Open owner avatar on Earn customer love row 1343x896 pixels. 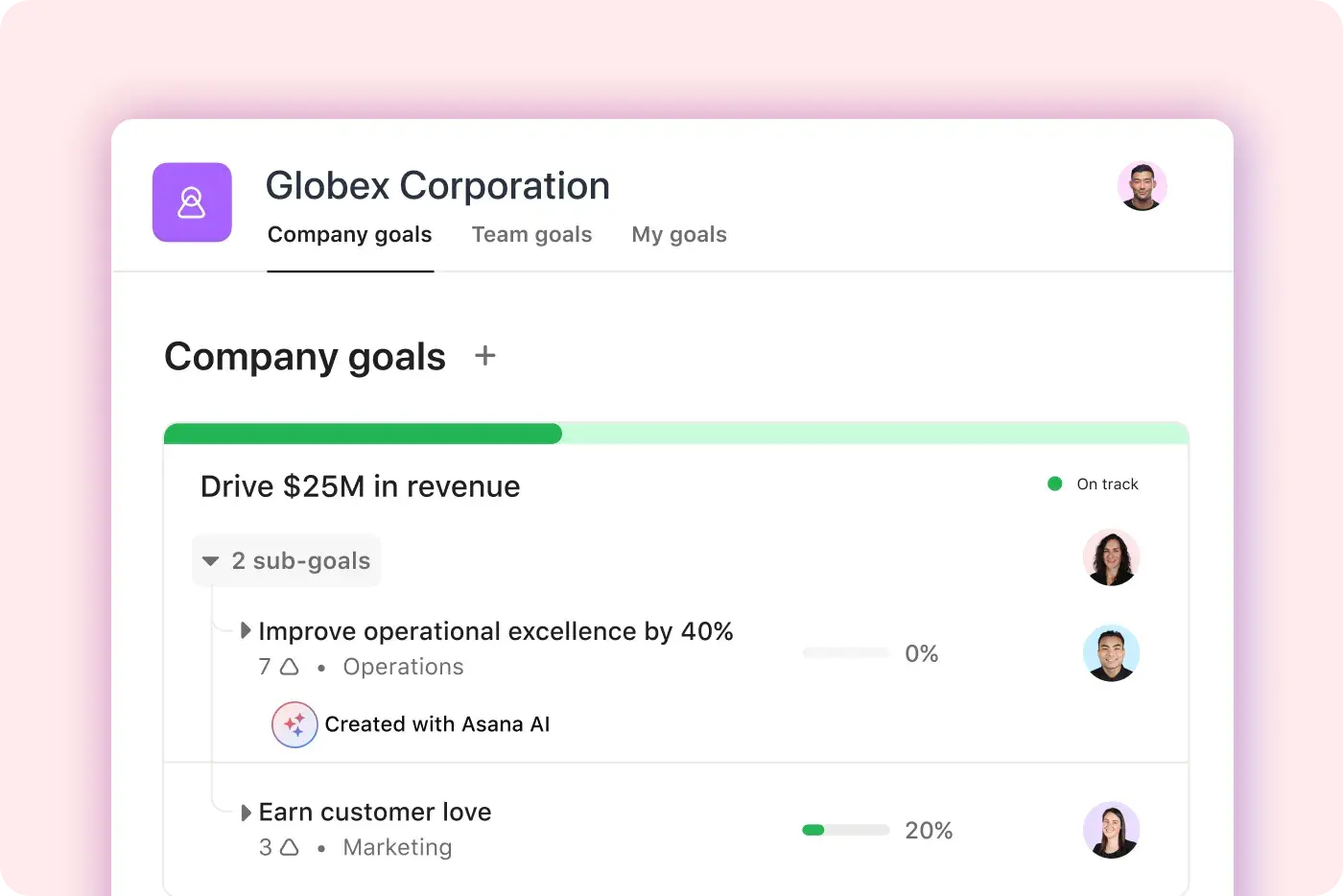(1112, 830)
